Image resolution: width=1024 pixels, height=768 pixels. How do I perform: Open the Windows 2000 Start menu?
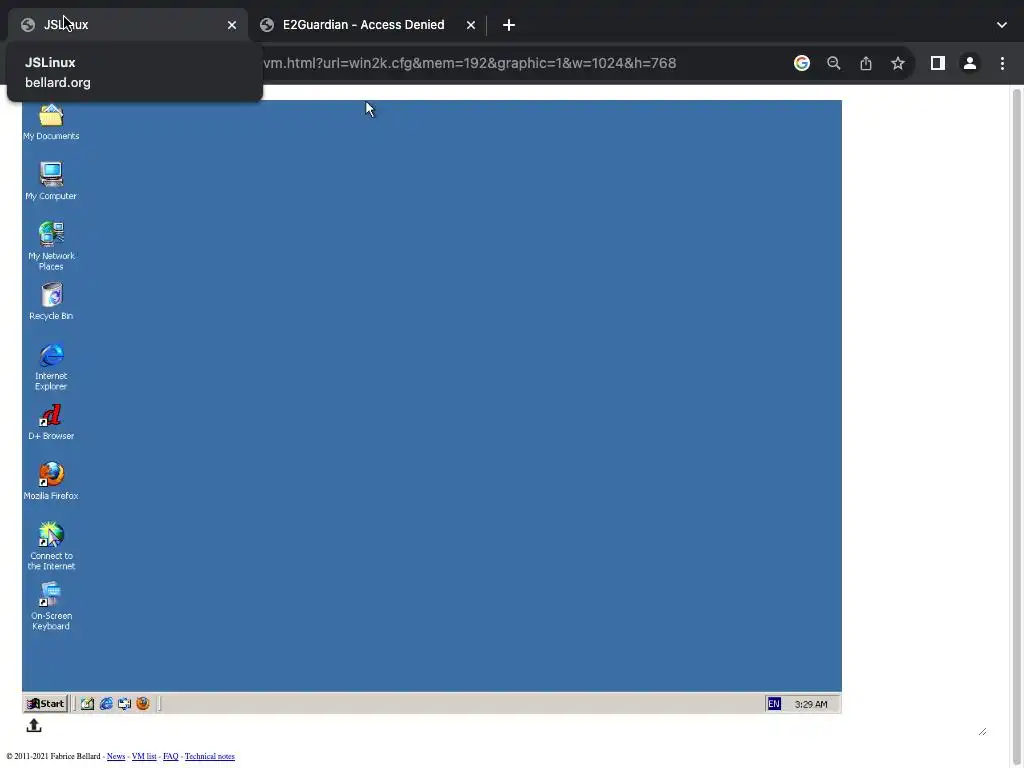point(46,703)
